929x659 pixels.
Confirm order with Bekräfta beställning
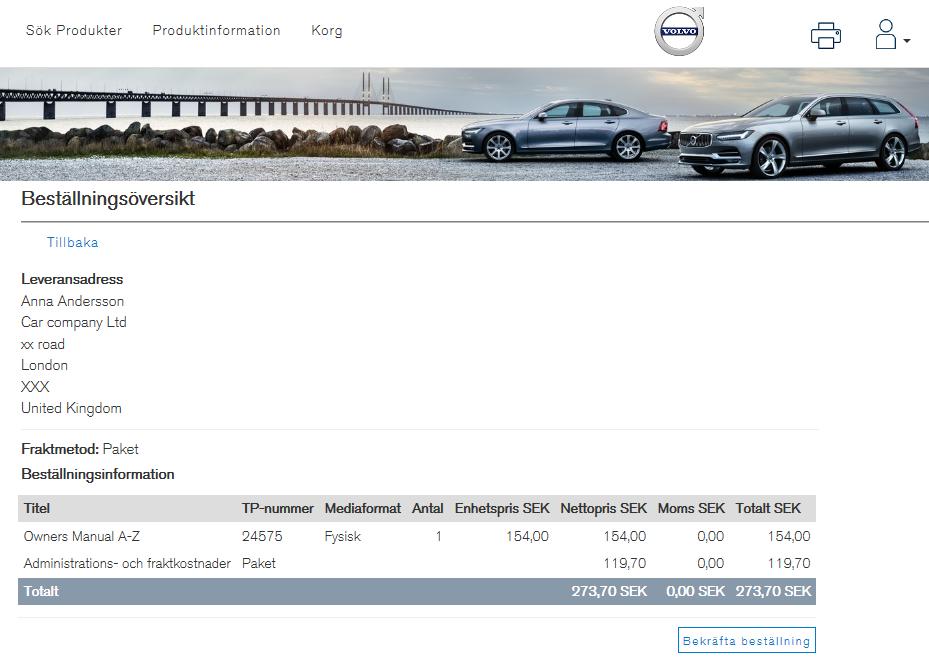click(747, 641)
